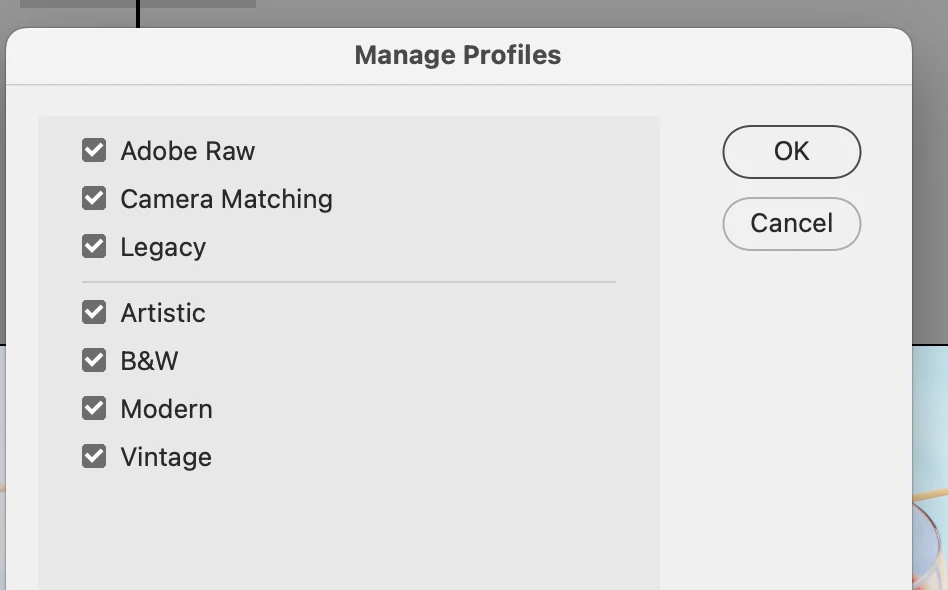Toggle the B&W checkbox off

[x=94, y=360]
